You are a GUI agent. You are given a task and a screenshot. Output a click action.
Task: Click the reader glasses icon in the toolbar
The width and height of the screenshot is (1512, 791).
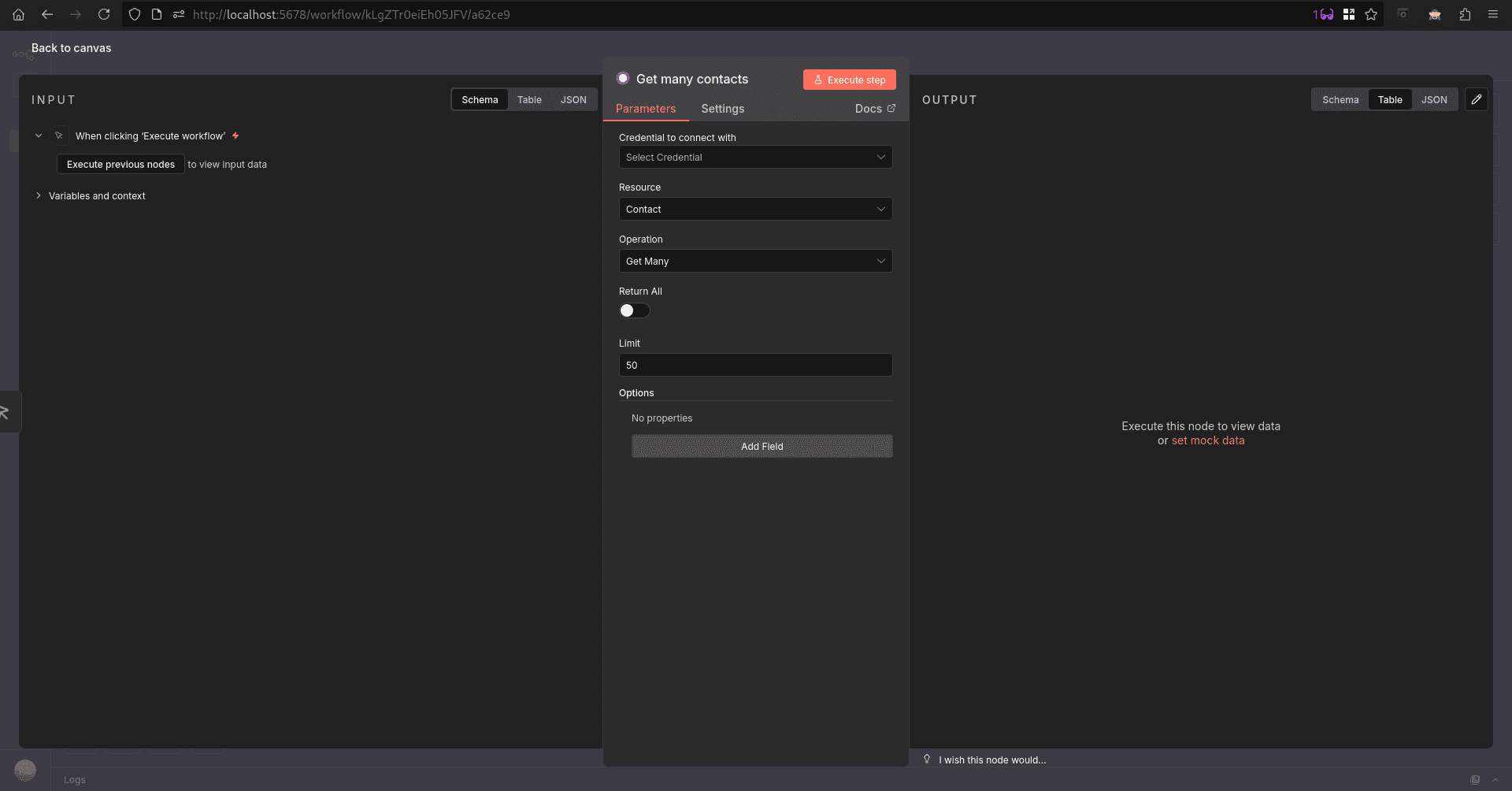click(x=1326, y=14)
